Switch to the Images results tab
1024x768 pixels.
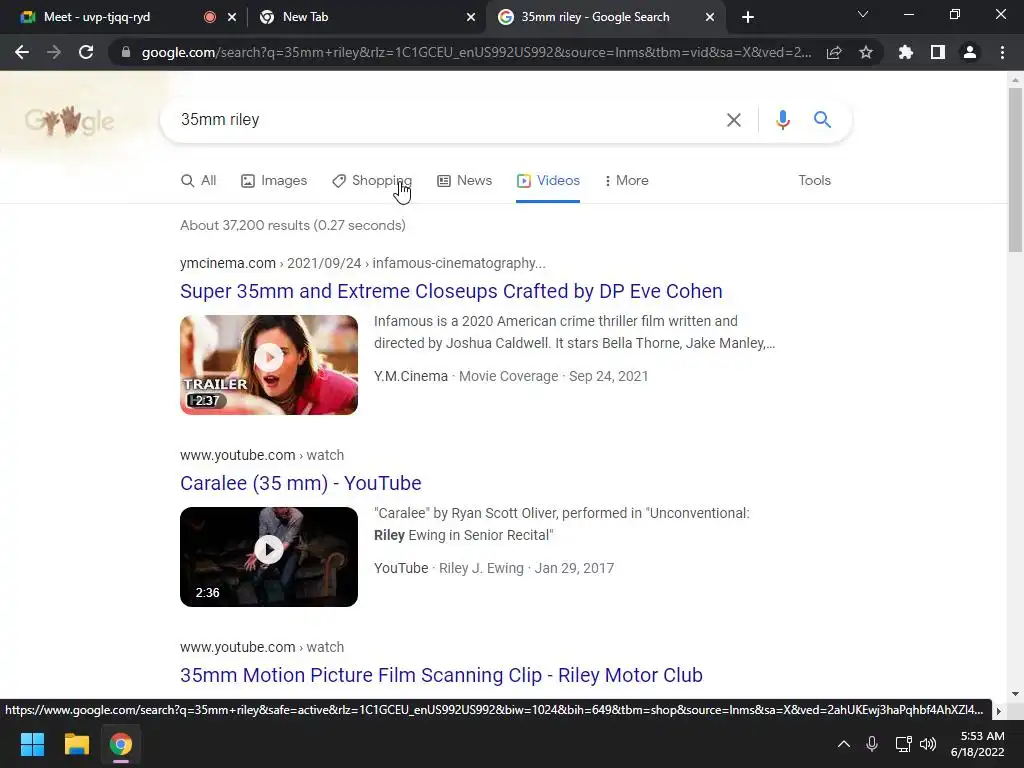point(274,181)
